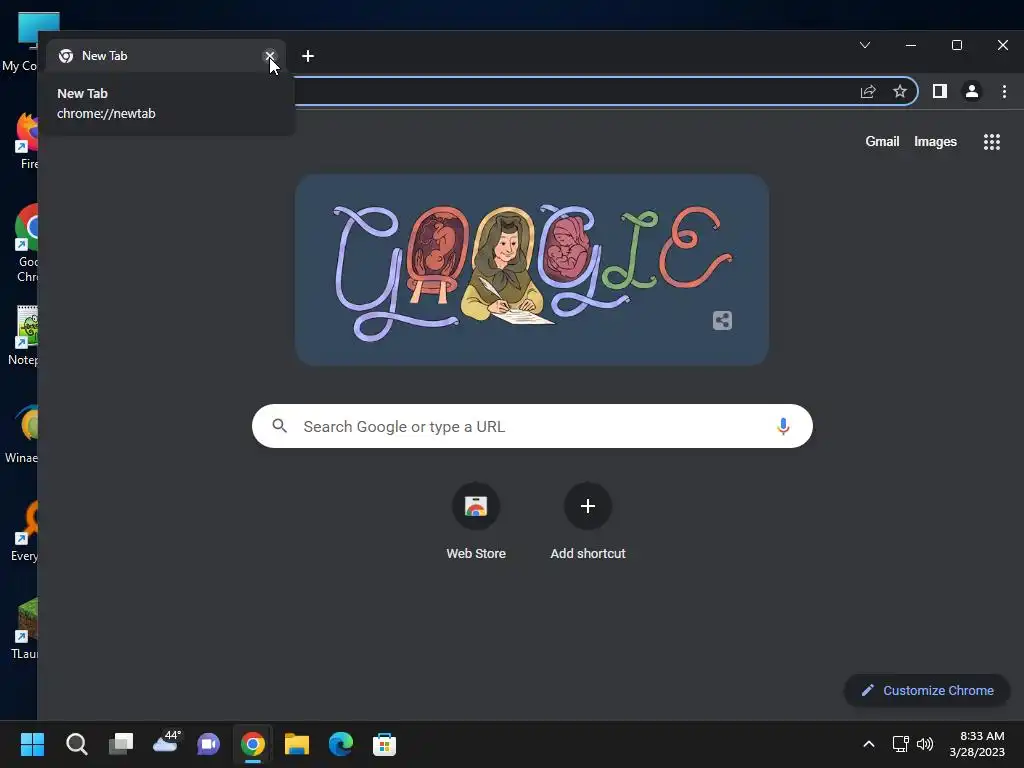Focus the Google search box
The width and height of the screenshot is (1024, 768).
(532, 426)
